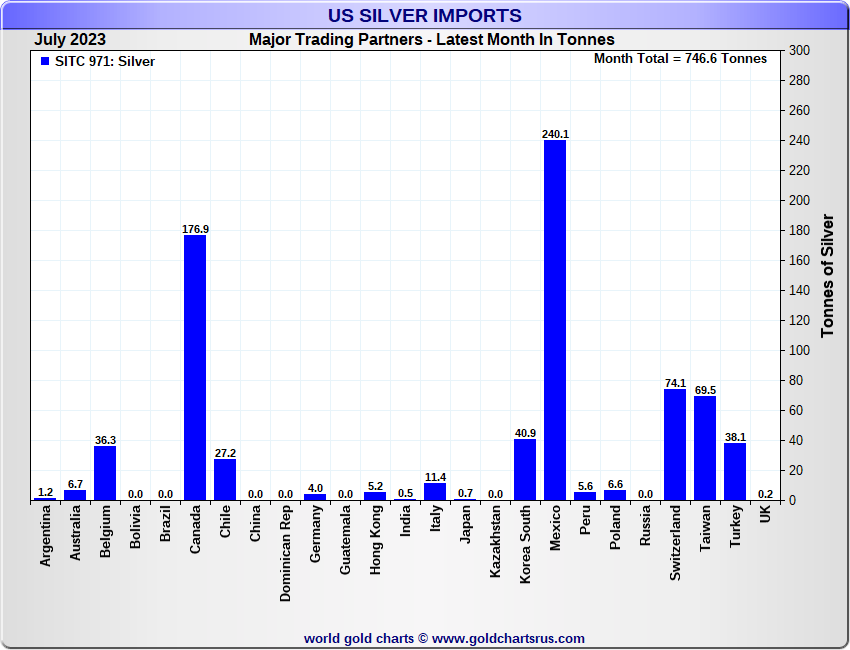Screen dimensions: 850x650
Task: Click the Chile bar labeled 27.2
Action: (x=225, y=479)
